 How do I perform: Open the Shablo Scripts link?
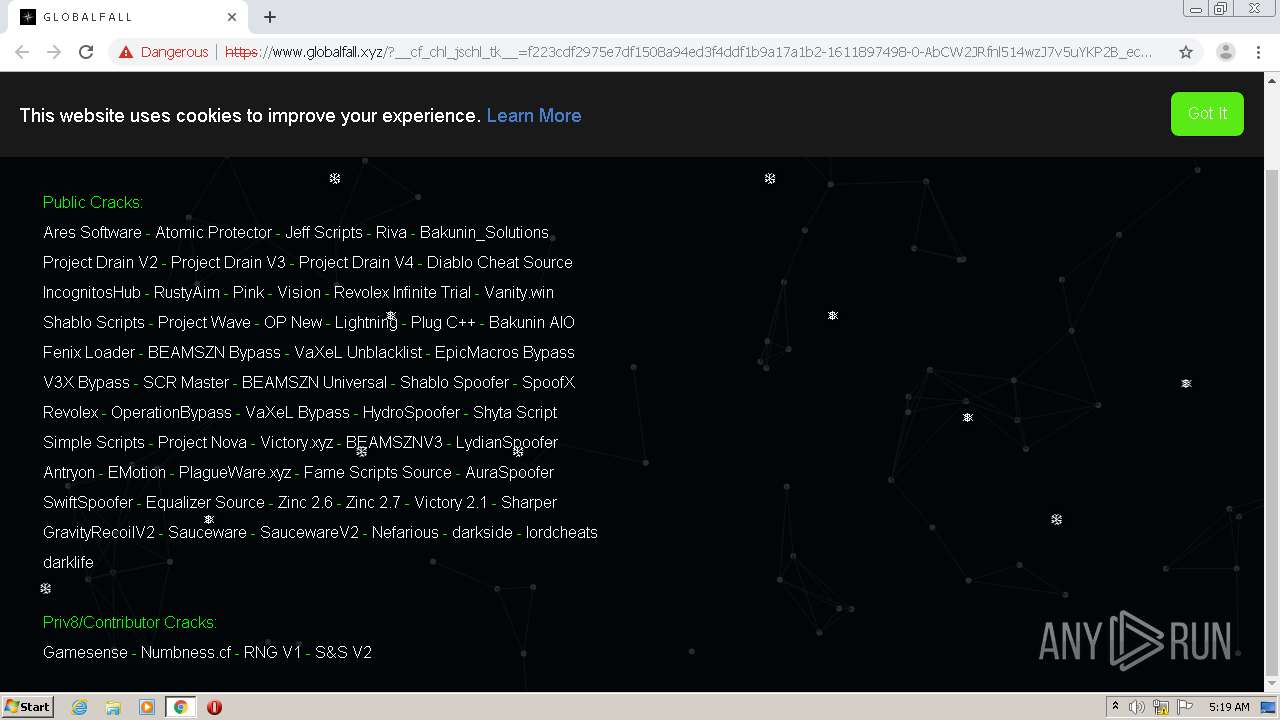(x=94, y=322)
